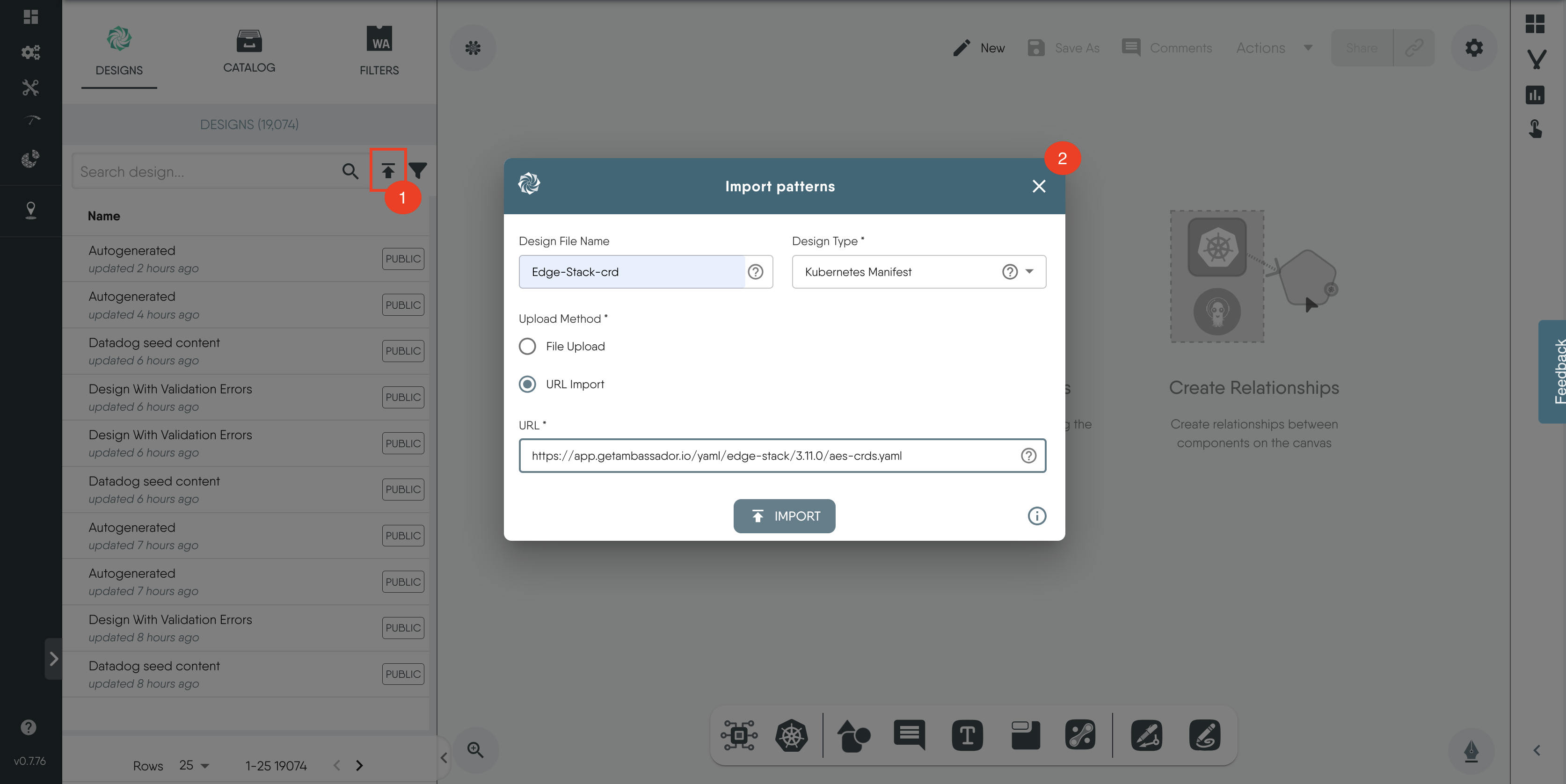Click the New design button
Image resolution: width=1566 pixels, height=784 pixels.
tap(979, 48)
